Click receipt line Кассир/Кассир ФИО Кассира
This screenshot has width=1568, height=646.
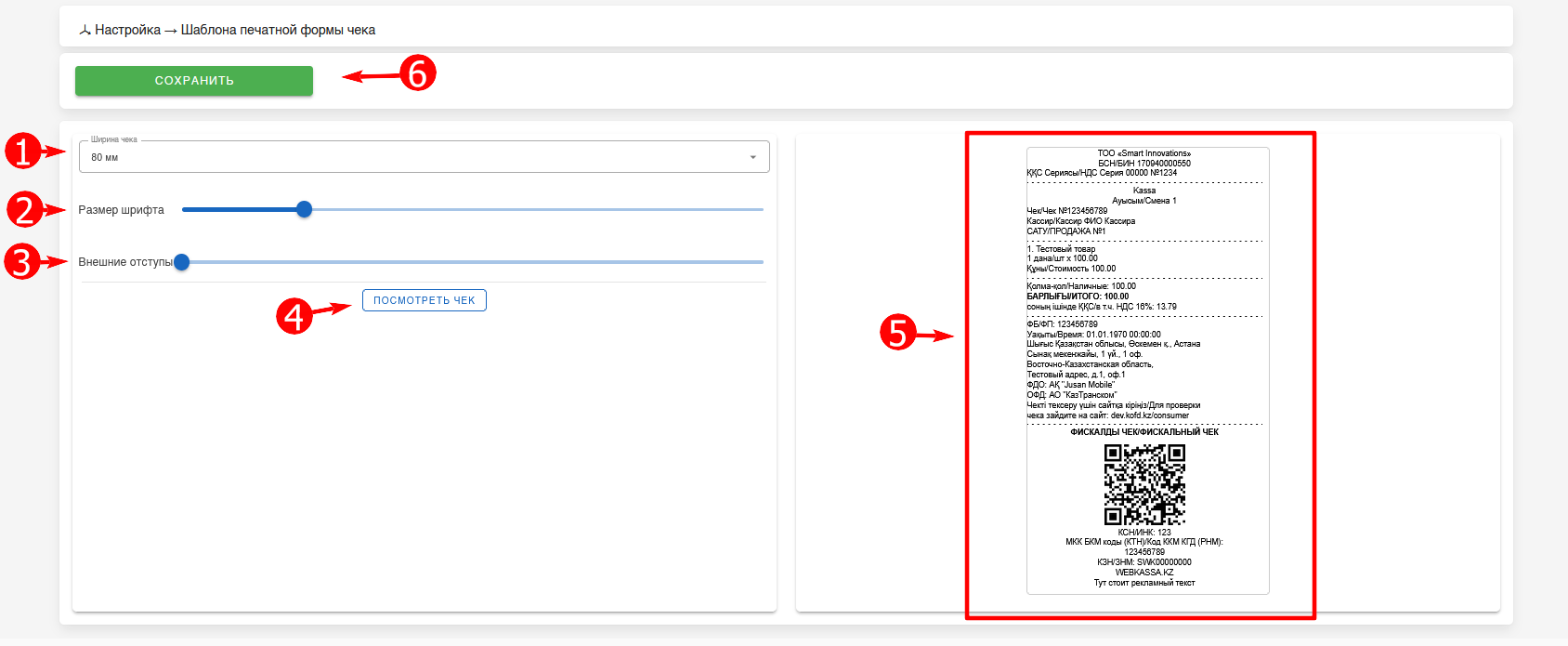[x=1081, y=221]
